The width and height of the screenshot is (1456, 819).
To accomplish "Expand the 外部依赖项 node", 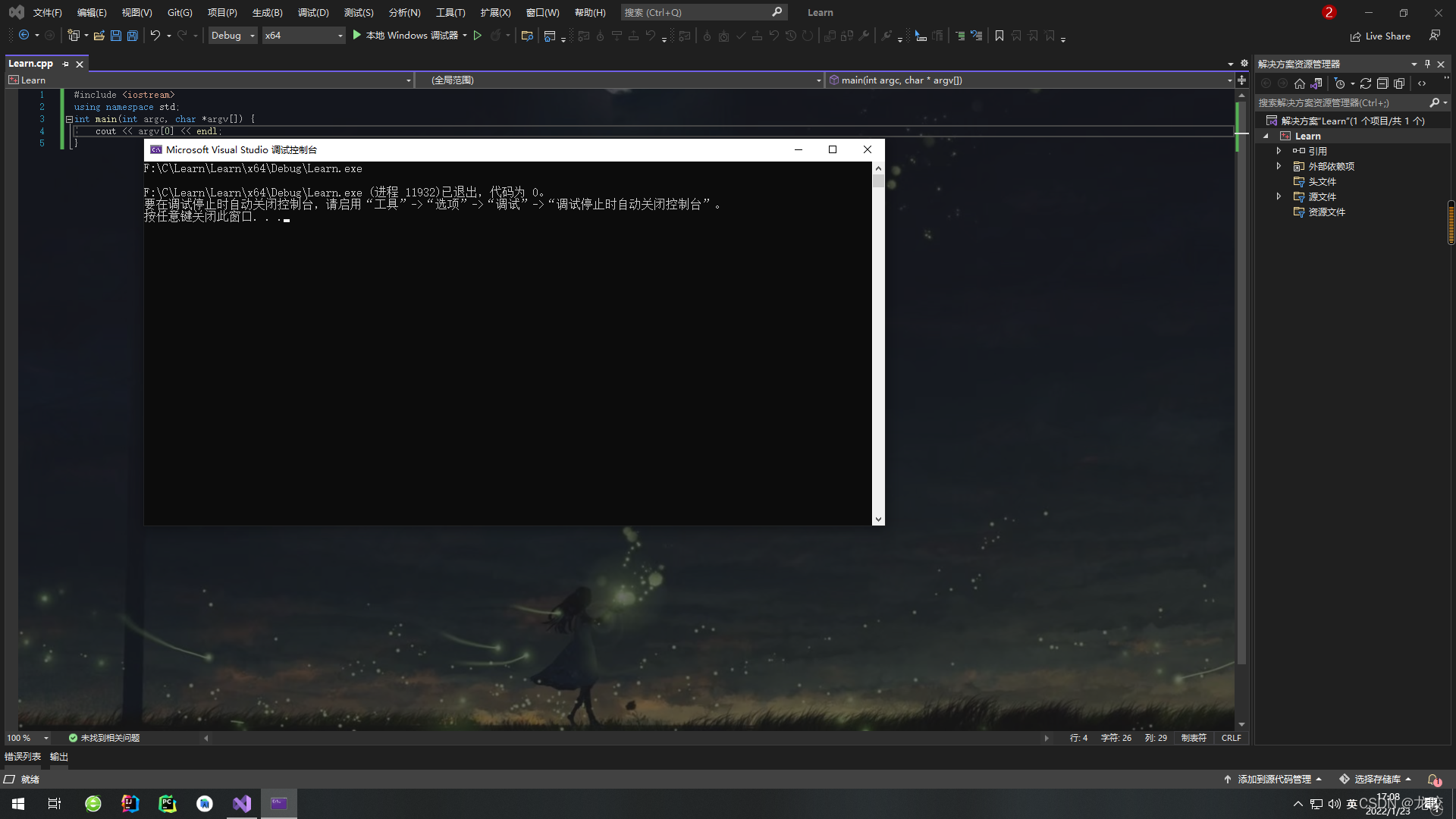I will click(x=1279, y=166).
